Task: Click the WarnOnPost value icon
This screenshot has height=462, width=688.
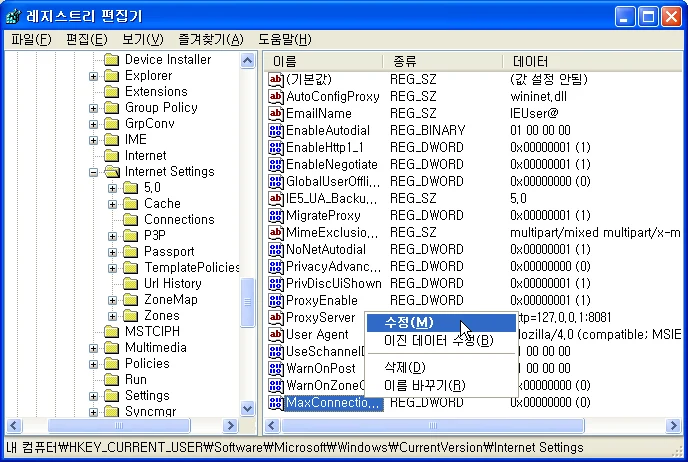Action: click(x=276, y=369)
